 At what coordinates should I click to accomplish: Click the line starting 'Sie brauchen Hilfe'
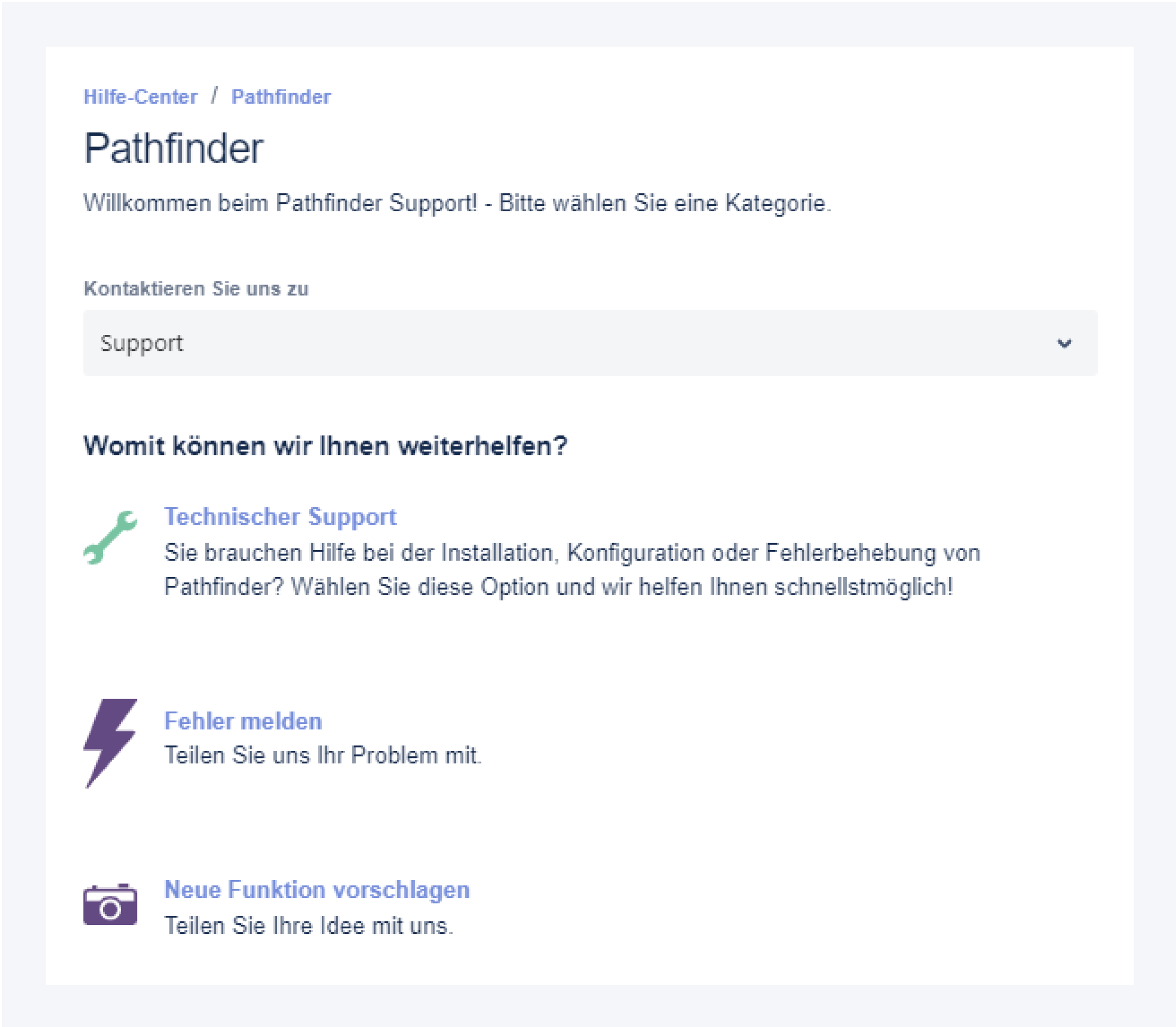572,553
